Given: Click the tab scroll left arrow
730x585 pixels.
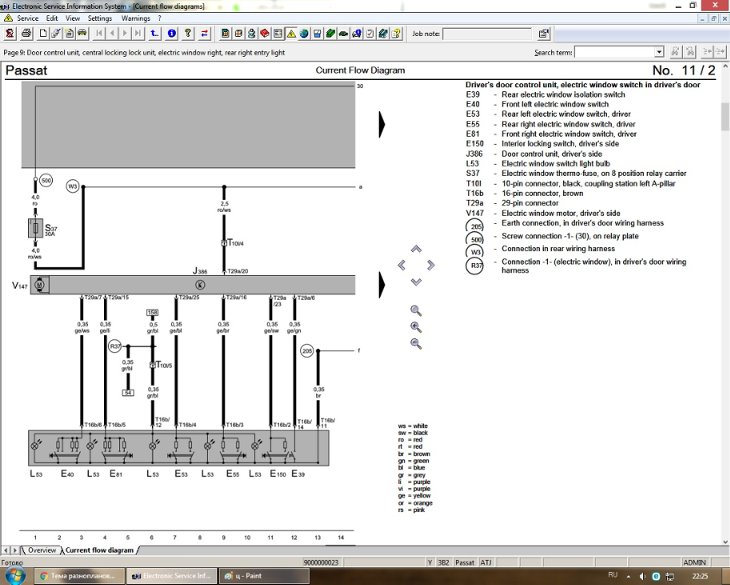Looking at the screenshot, I should click(6, 550).
